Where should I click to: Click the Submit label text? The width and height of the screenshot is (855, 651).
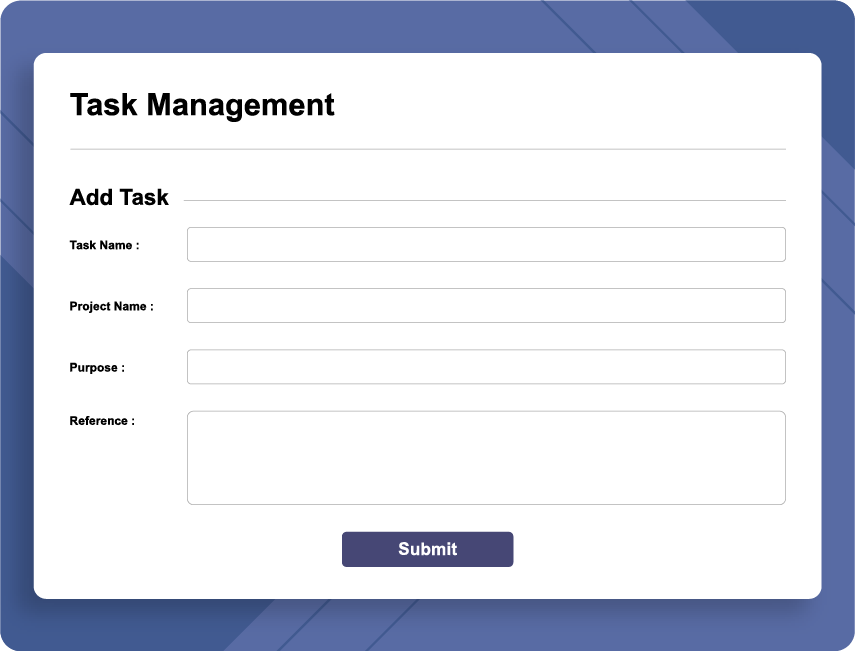(x=427, y=549)
